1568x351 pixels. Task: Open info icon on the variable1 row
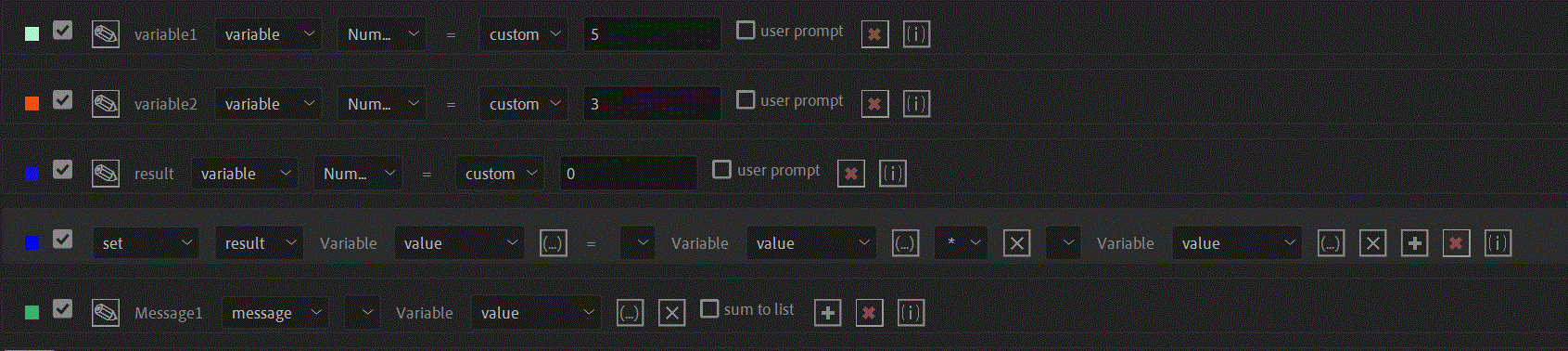(x=916, y=34)
